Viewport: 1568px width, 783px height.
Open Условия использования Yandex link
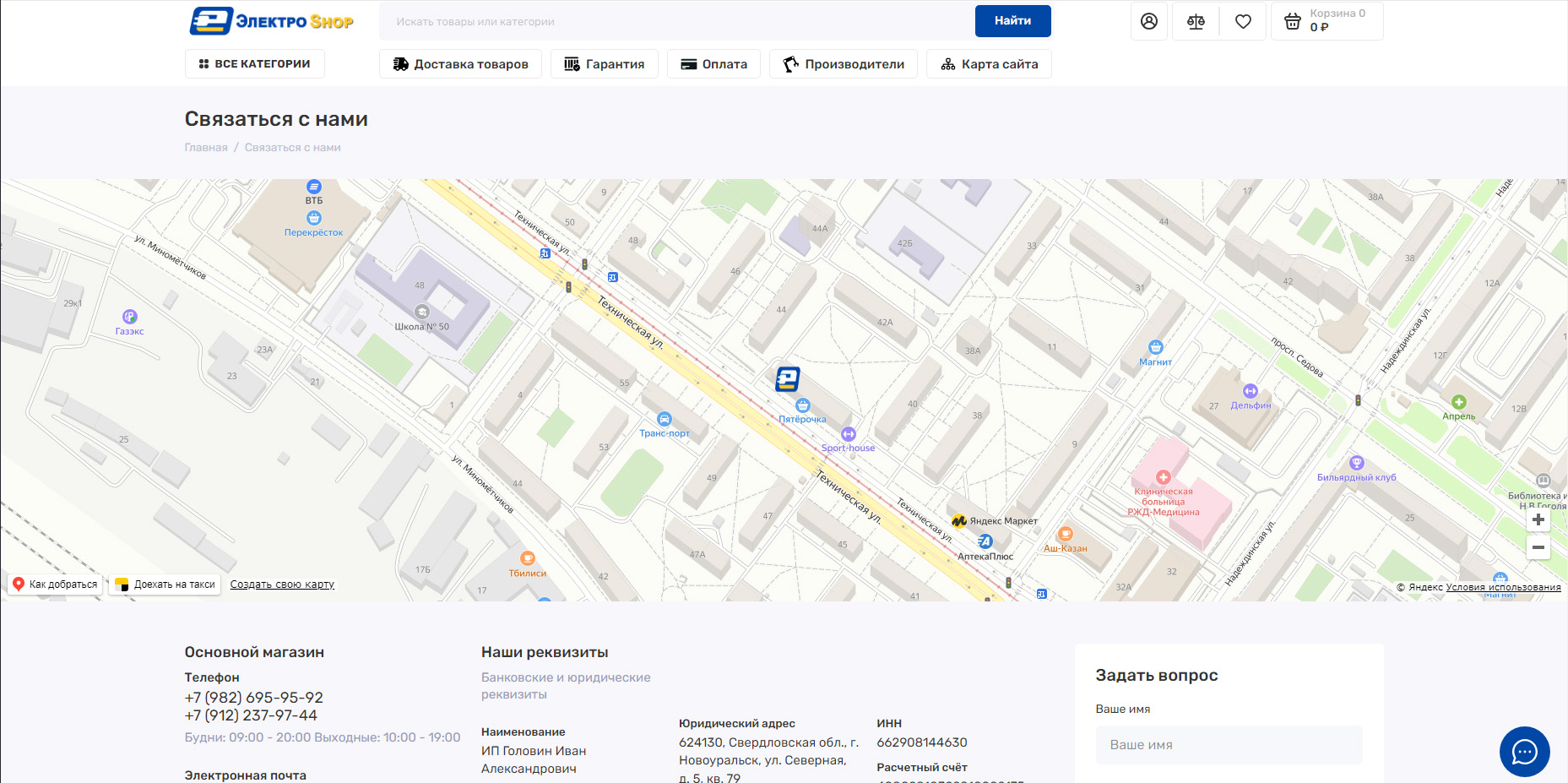click(x=1503, y=587)
